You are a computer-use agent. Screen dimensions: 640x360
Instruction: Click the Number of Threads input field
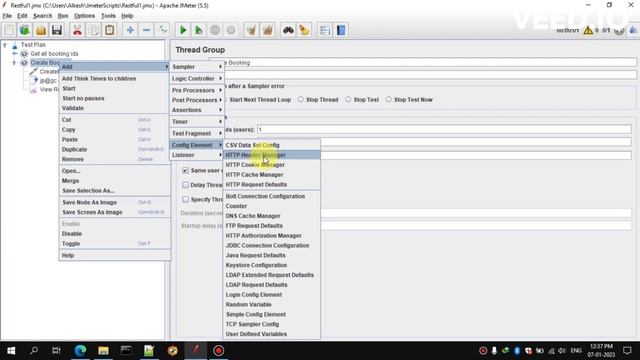tap(444, 129)
